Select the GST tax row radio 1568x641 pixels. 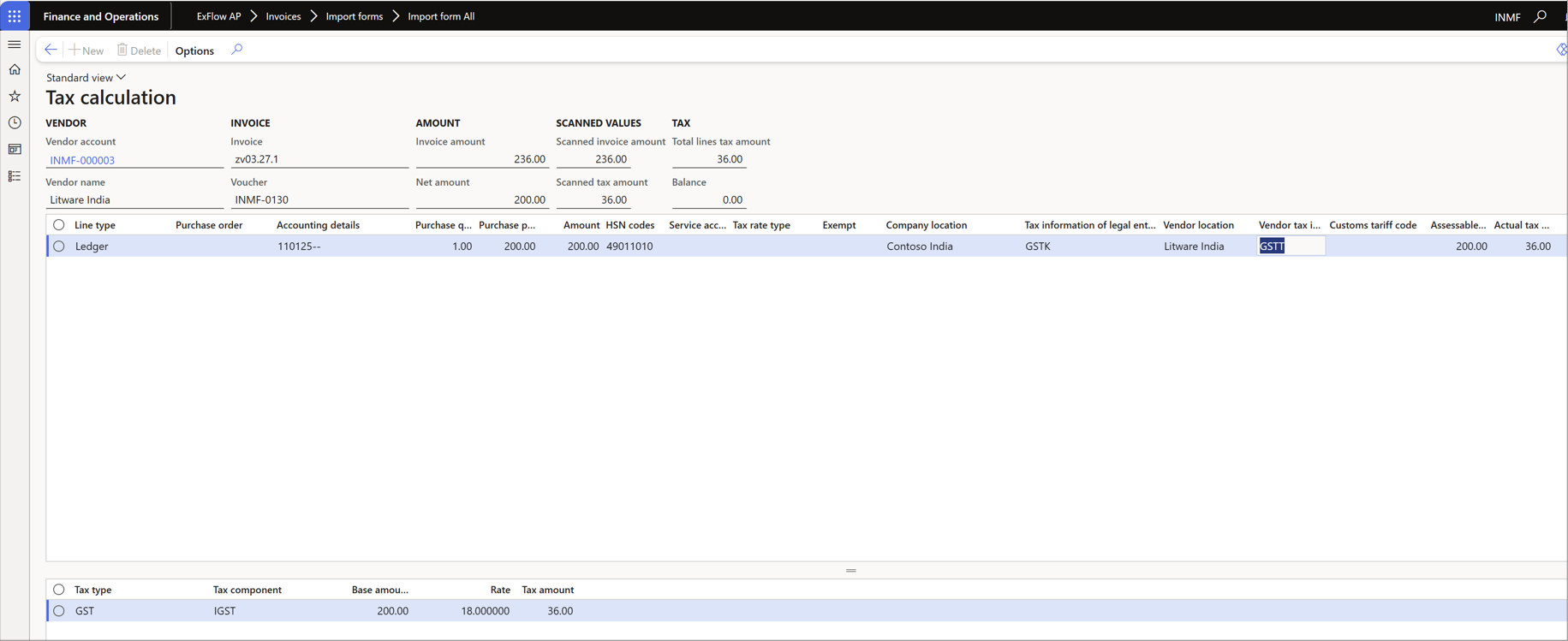[x=59, y=611]
